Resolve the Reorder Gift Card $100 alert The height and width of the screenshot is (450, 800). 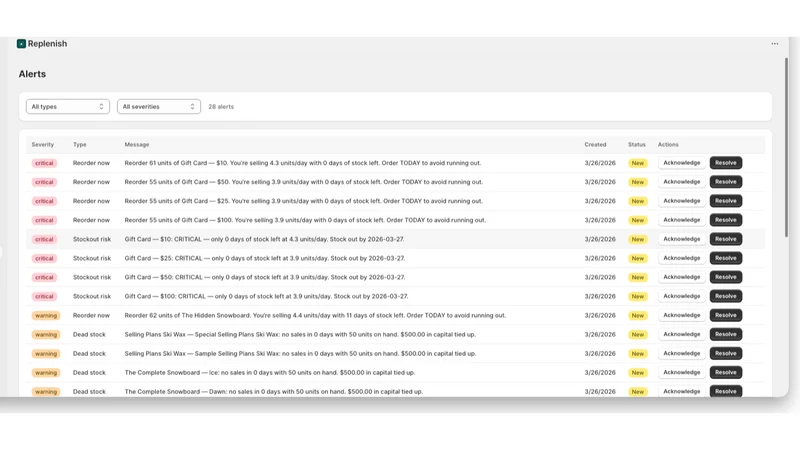[x=726, y=220]
